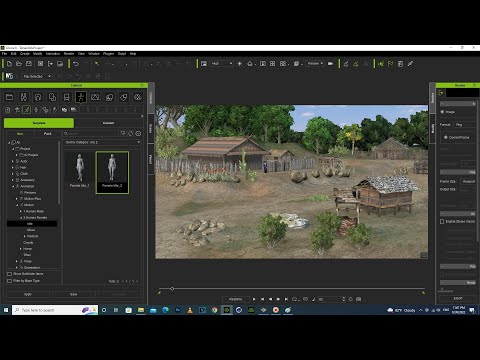Expand the Motion Plus tree node

pos(17,199)
